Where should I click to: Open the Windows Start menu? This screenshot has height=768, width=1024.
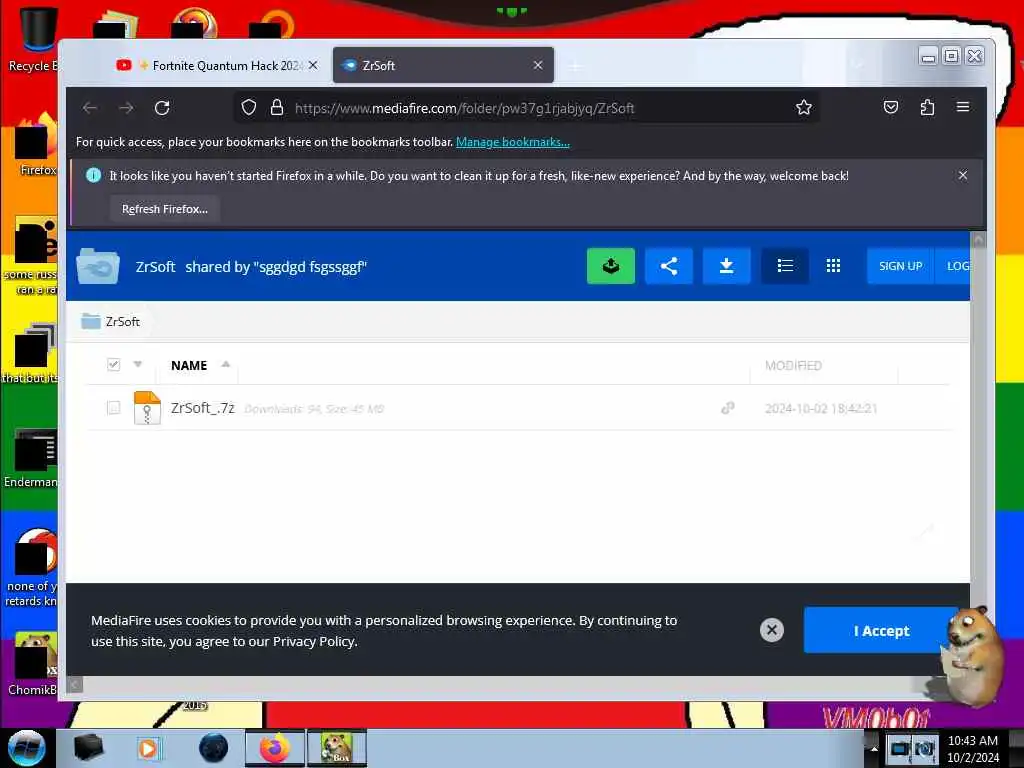(26, 748)
